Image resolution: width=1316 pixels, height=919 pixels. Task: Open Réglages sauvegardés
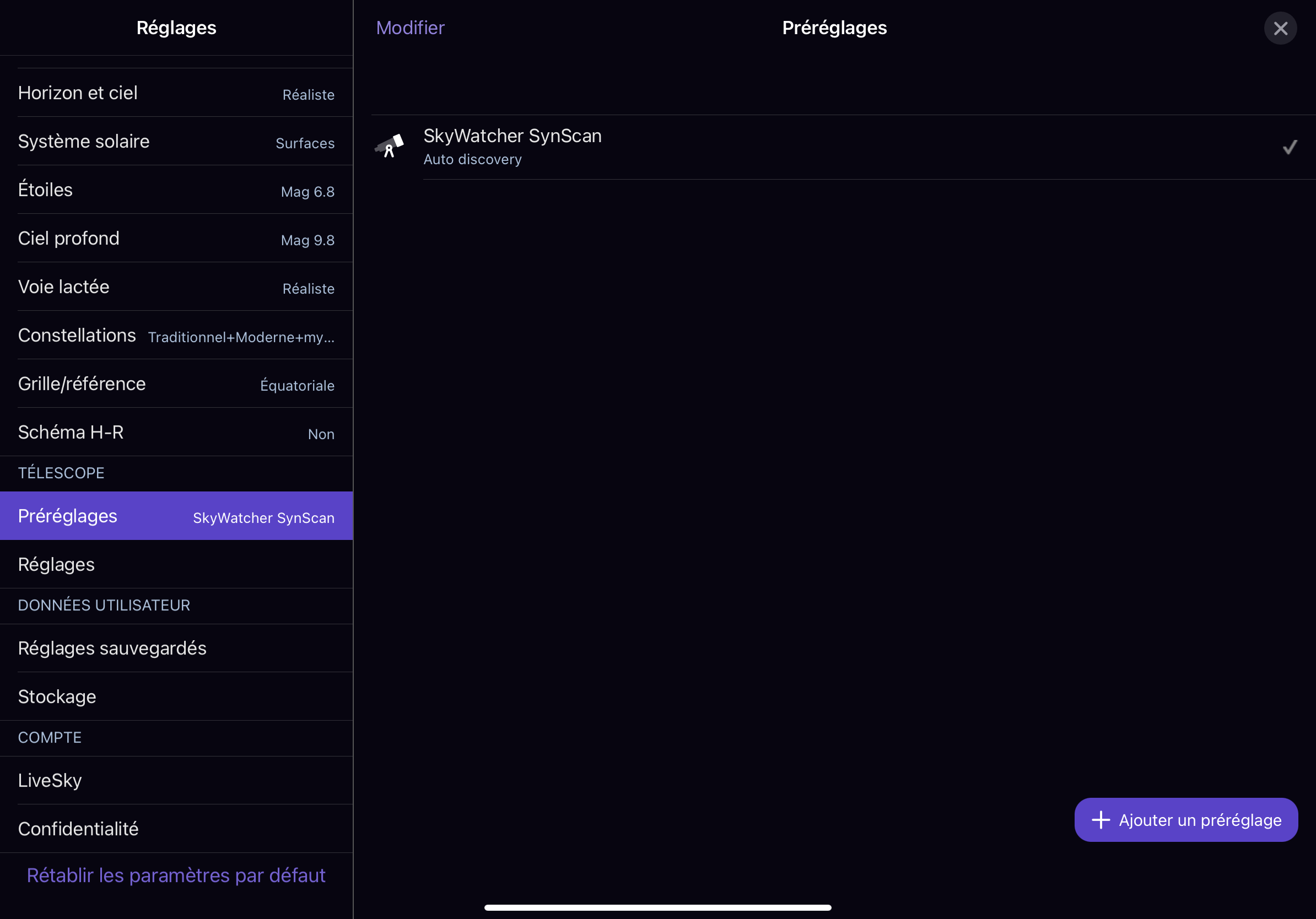click(x=176, y=648)
